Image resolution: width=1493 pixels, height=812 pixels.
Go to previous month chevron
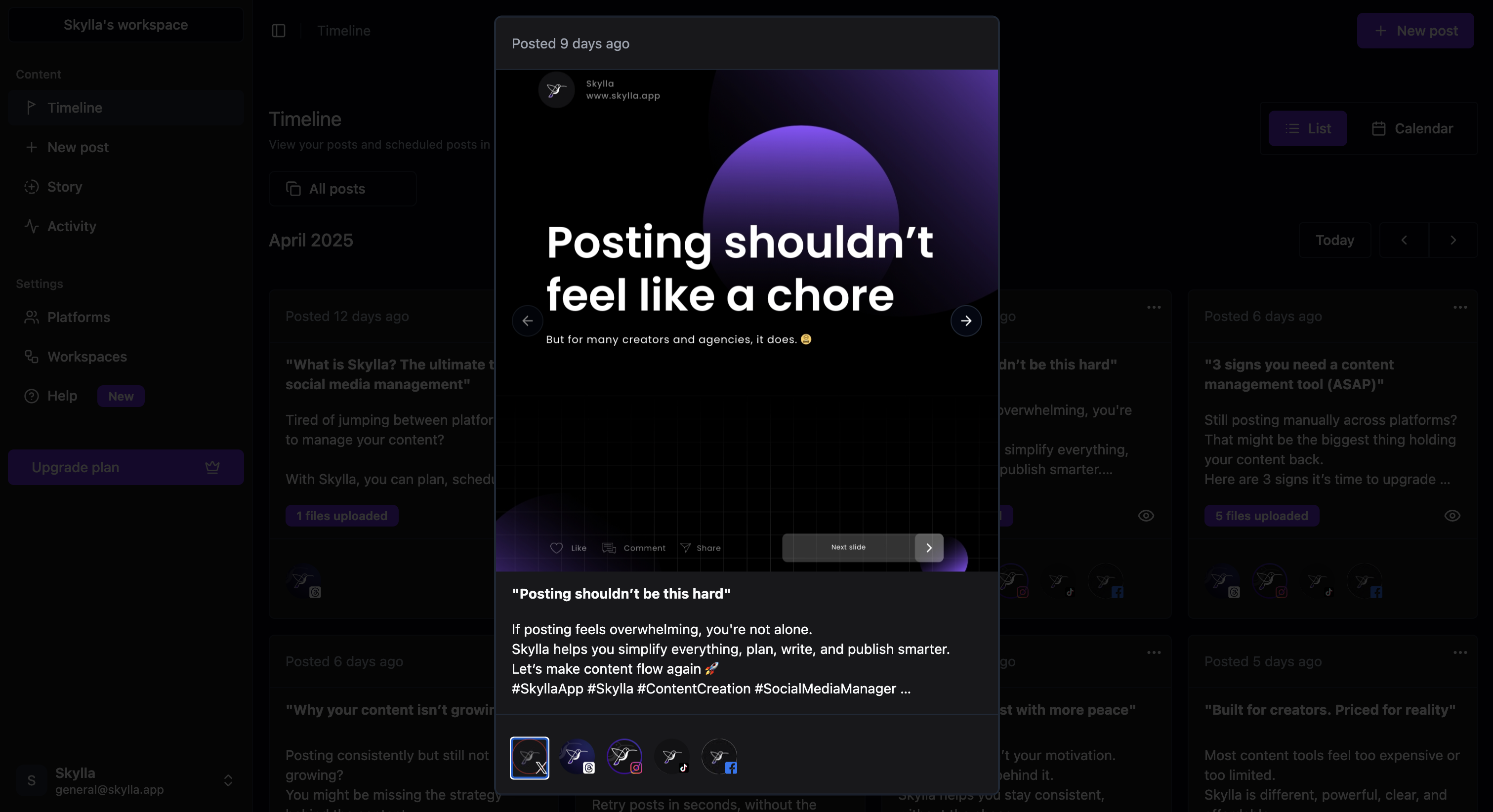(x=1405, y=240)
